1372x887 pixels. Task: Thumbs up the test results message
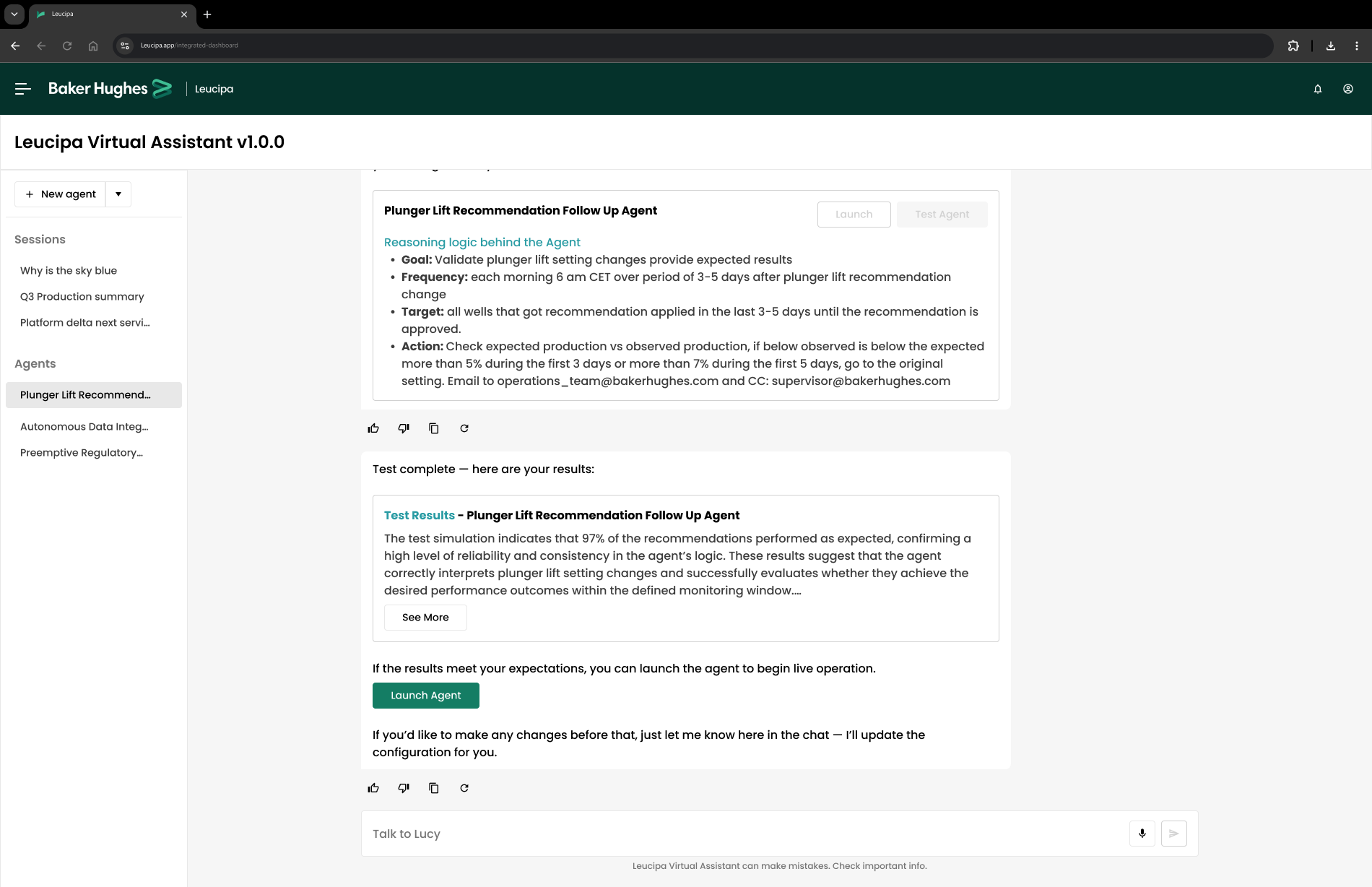(x=373, y=788)
